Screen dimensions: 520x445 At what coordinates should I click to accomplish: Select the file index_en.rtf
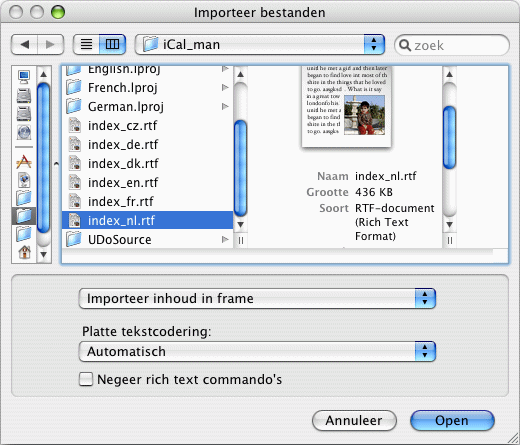pyautogui.click(x=147, y=183)
